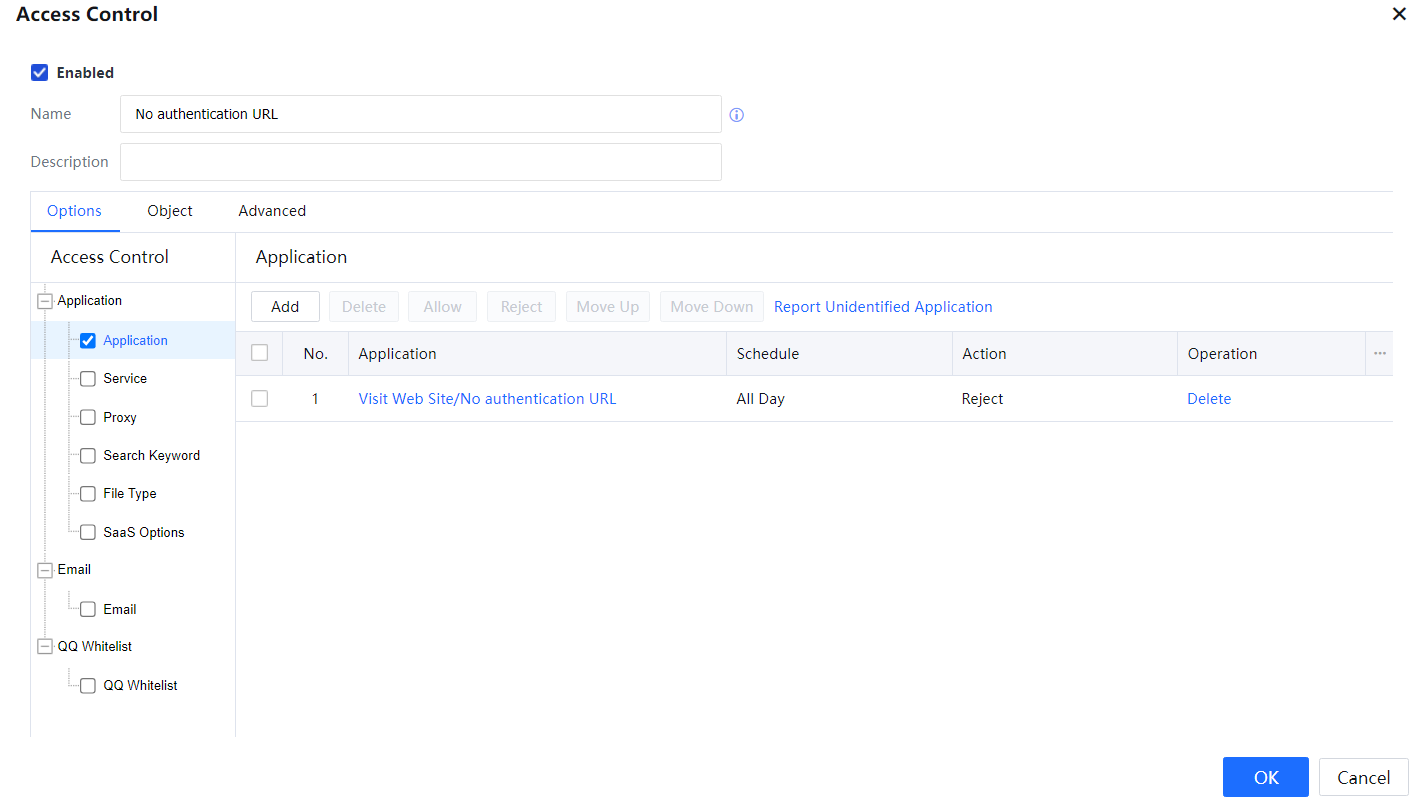Enable the Service checkbox
The width and height of the screenshot is (1426, 804).
coord(88,379)
